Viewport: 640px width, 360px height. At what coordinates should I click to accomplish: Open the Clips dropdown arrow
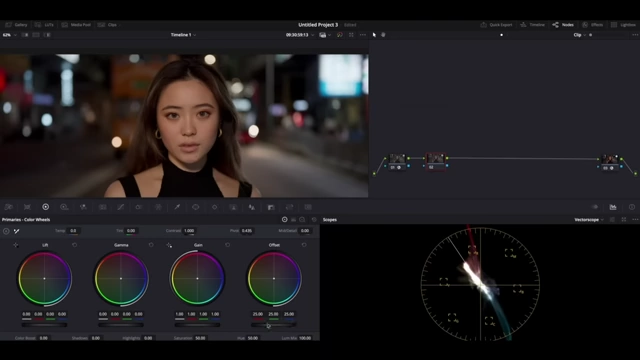pyautogui.click(x=119, y=25)
